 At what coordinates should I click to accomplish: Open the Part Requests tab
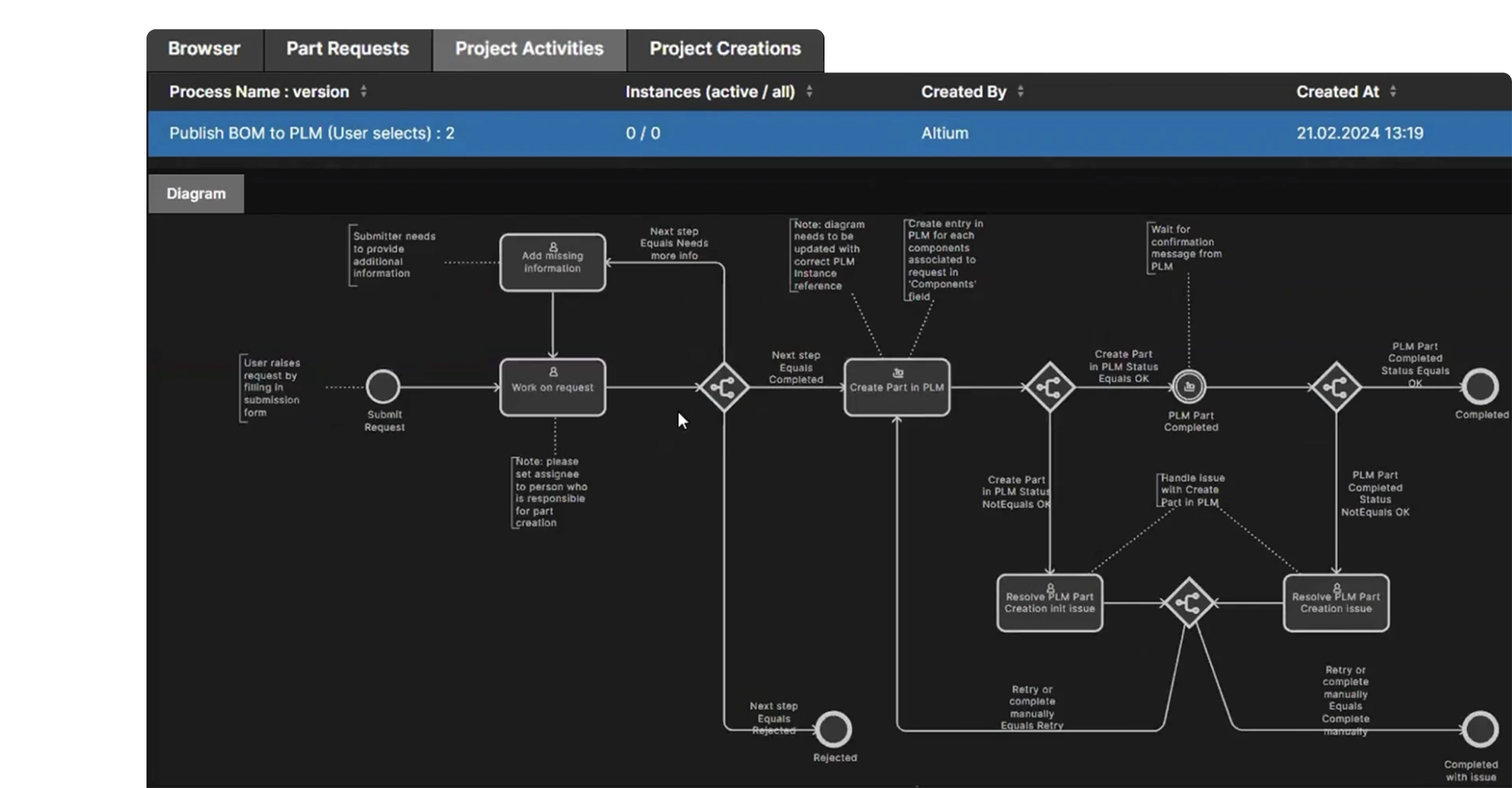pyautogui.click(x=347, y=49)
